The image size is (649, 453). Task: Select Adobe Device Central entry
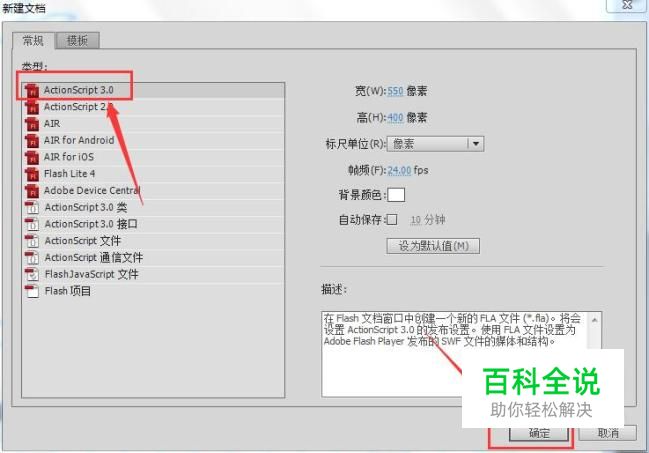[x=153, y=190]
